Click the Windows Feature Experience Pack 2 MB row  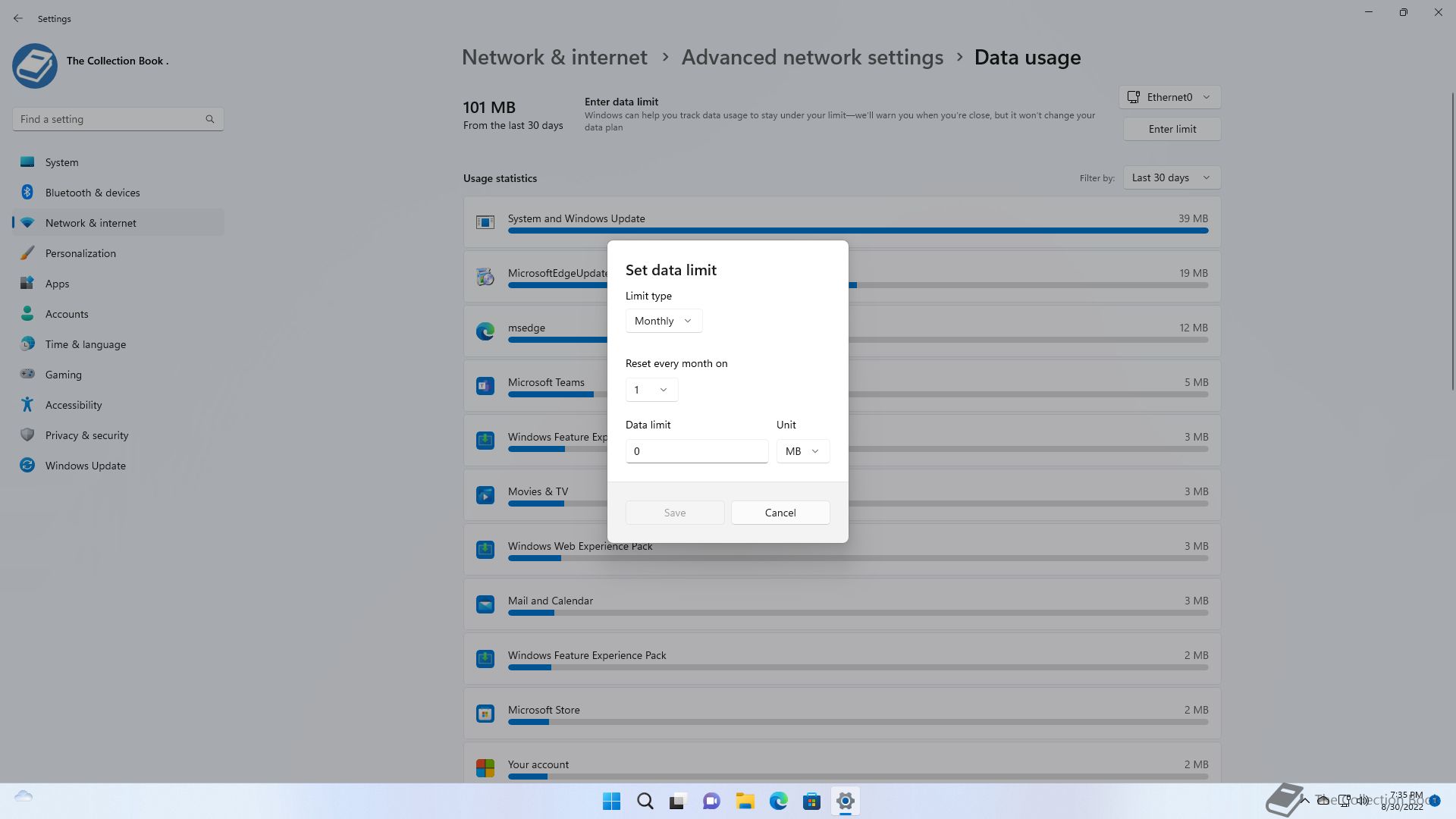click(843, 658)
